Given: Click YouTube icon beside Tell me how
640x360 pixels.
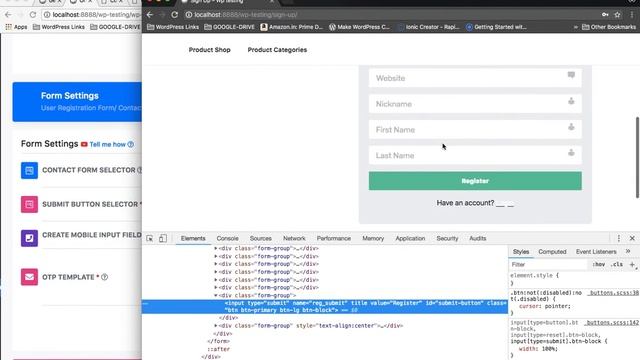Looking at the screenshot, I should tap(84, 144).
